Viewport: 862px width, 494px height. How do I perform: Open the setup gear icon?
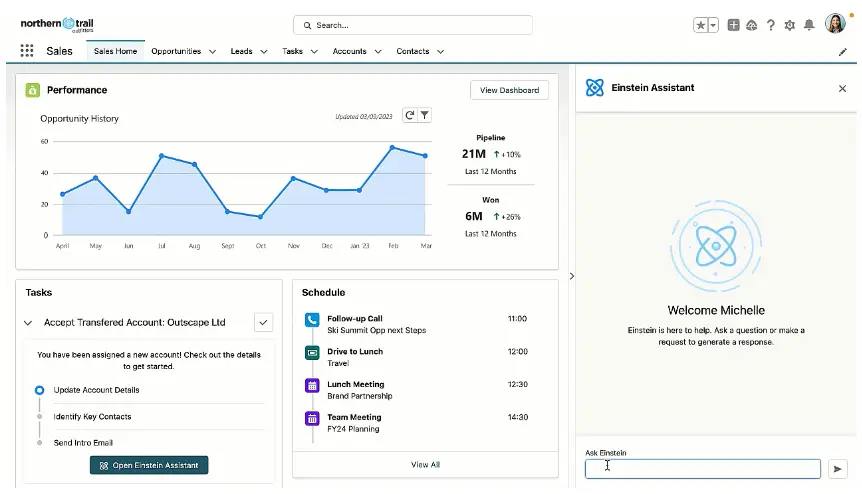[790, 25]
